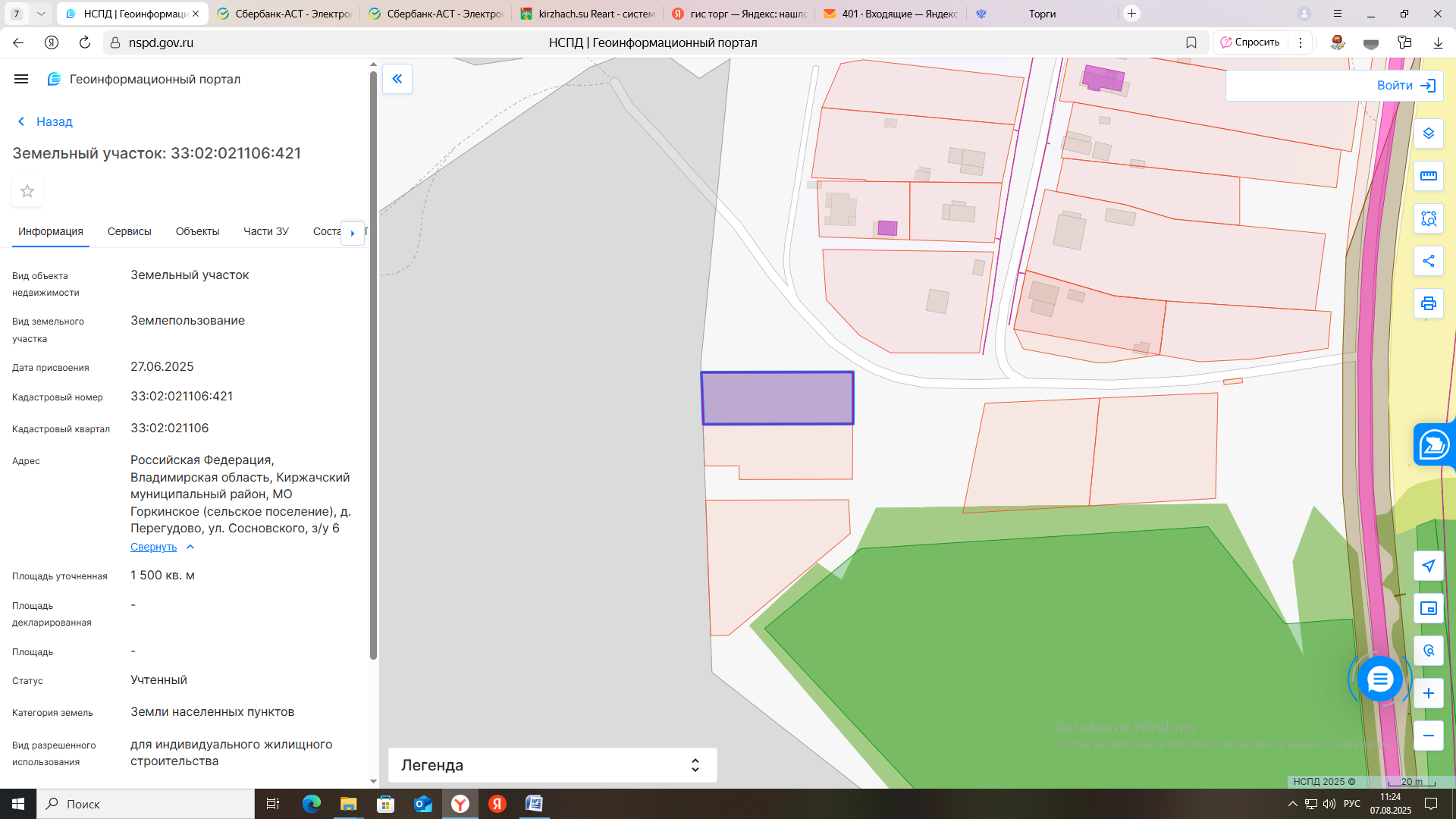Print the map with the printer icon

pos(1428,303)
